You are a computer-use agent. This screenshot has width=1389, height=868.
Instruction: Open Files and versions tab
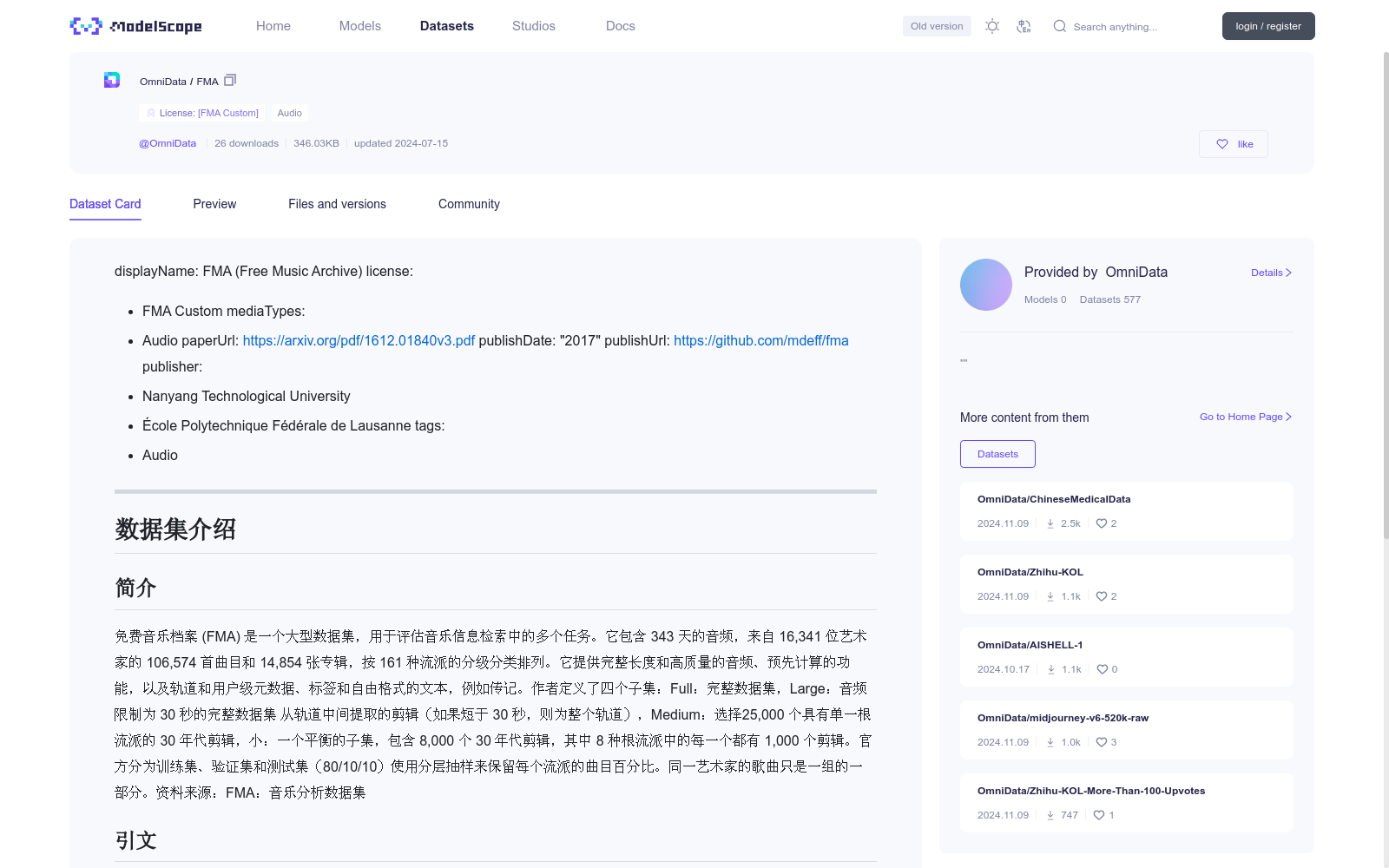coord(337,204)
